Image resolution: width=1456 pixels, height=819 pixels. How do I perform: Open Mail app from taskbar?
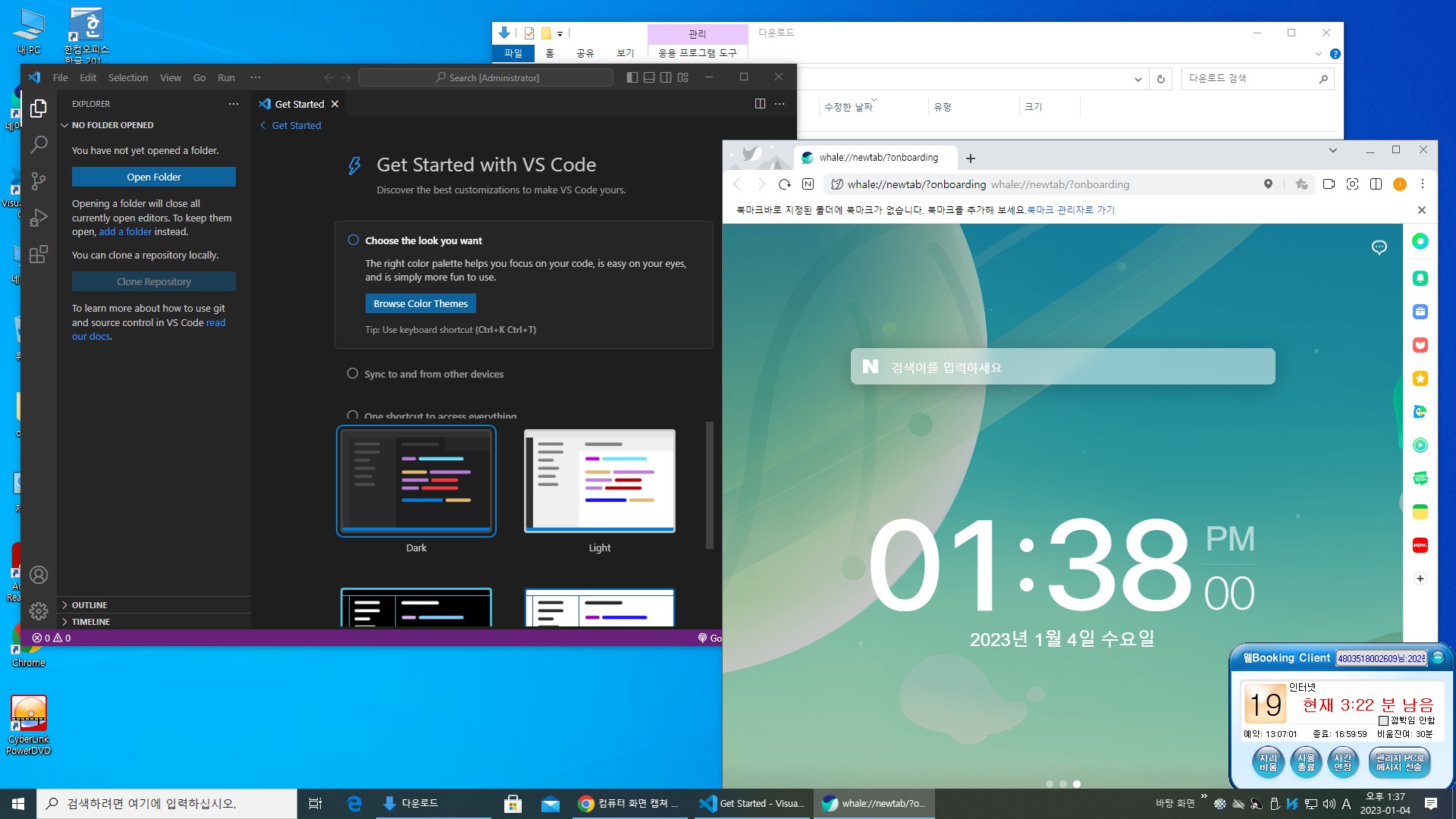pos(551,804)
